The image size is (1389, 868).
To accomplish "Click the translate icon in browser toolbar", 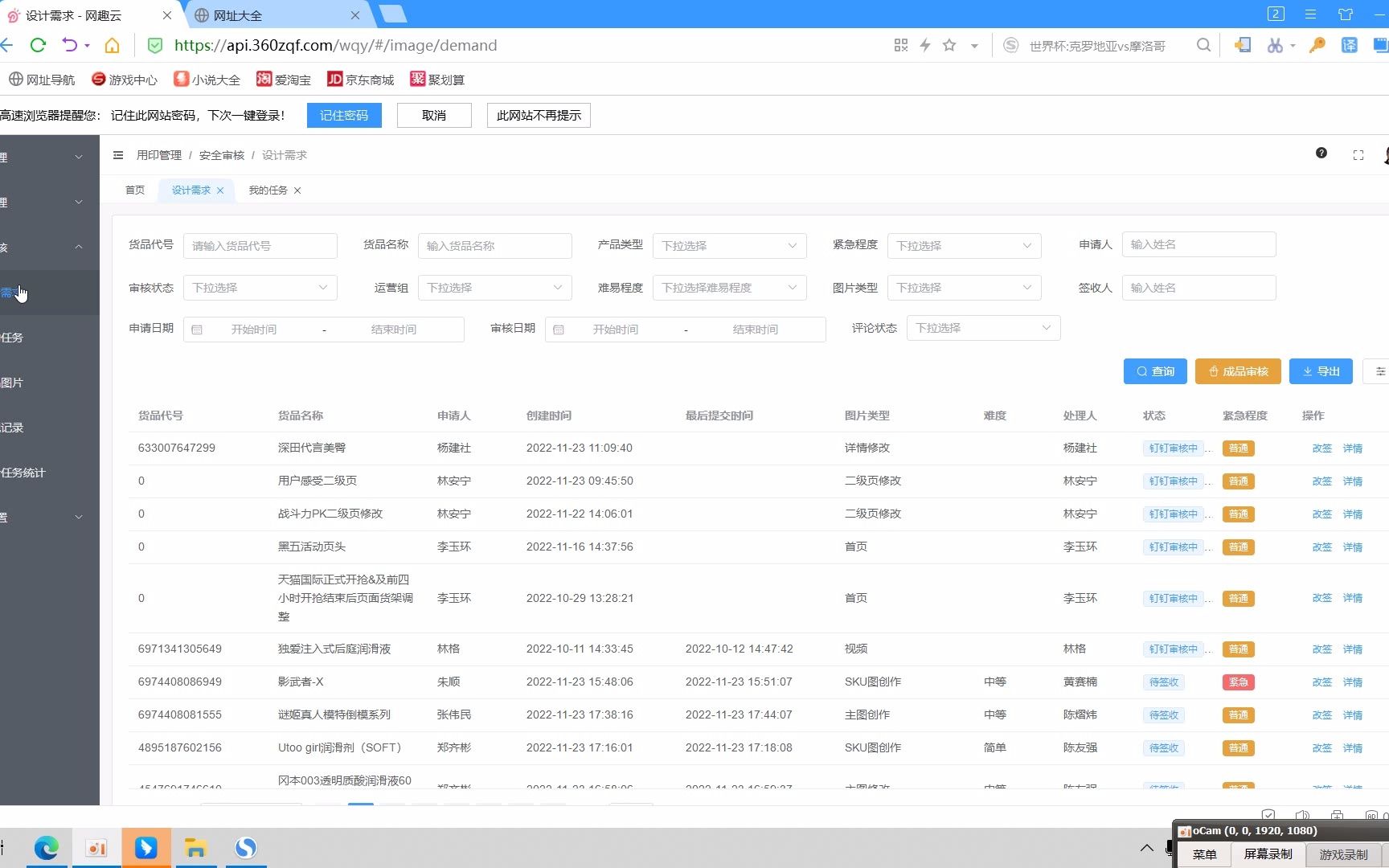I will click(1350, 45).
